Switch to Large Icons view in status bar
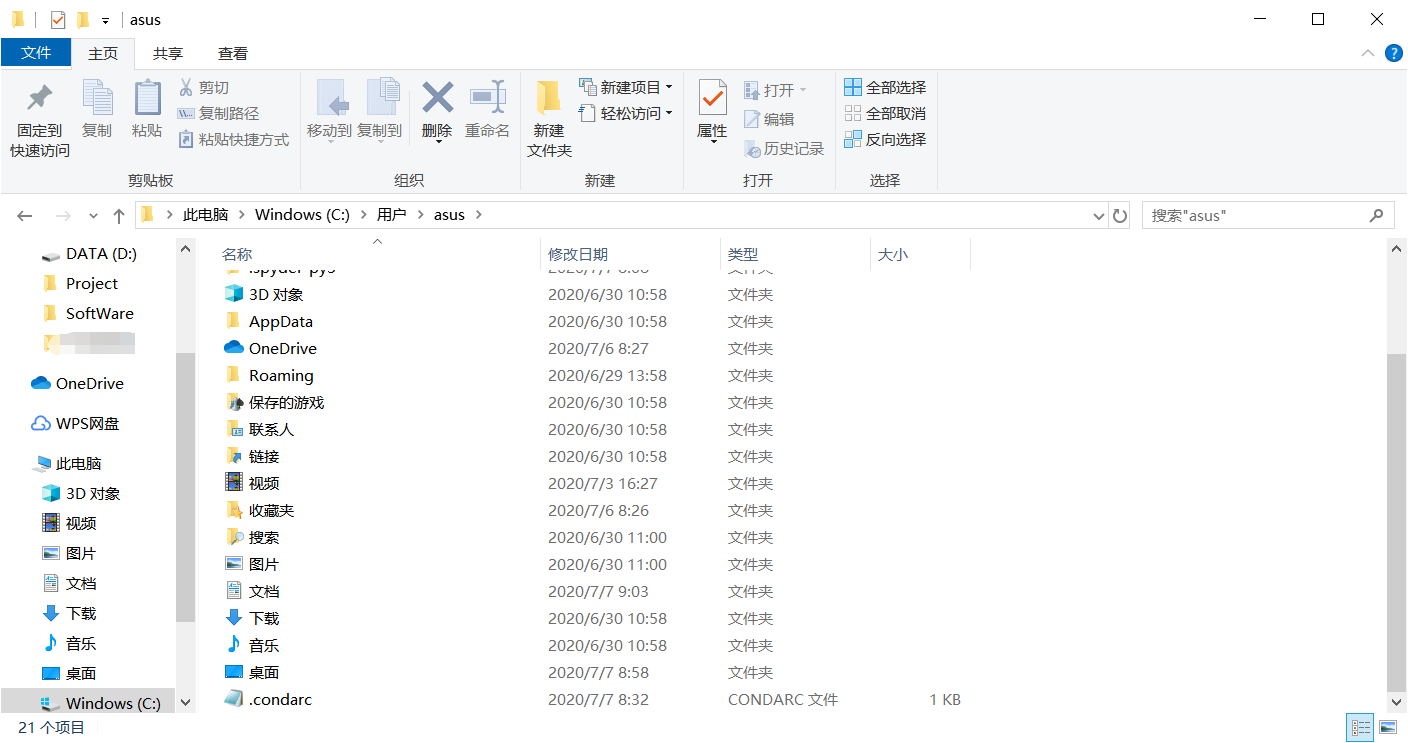The height and width of the screenshot is (743, 1408). [x=1388, y=727]
